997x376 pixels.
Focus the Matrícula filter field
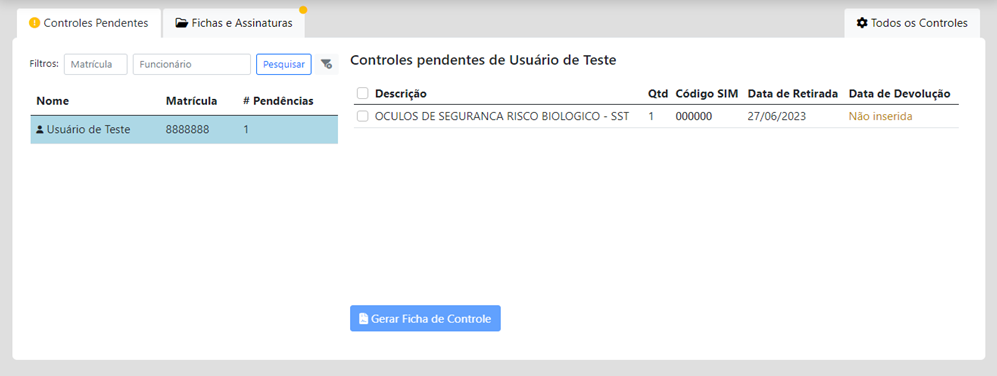coord(95,64)
